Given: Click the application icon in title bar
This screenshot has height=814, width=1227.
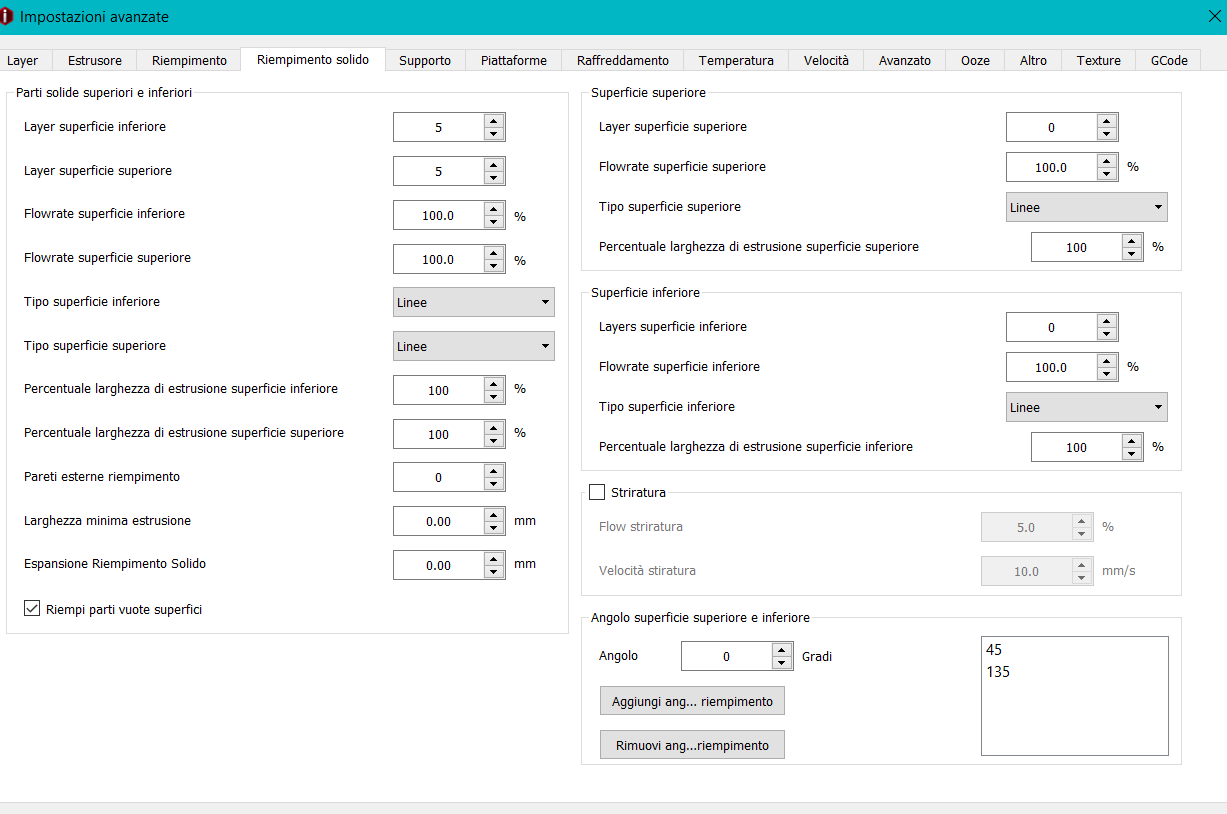Looking at the screenshot, I should click(x=7, y=16).
